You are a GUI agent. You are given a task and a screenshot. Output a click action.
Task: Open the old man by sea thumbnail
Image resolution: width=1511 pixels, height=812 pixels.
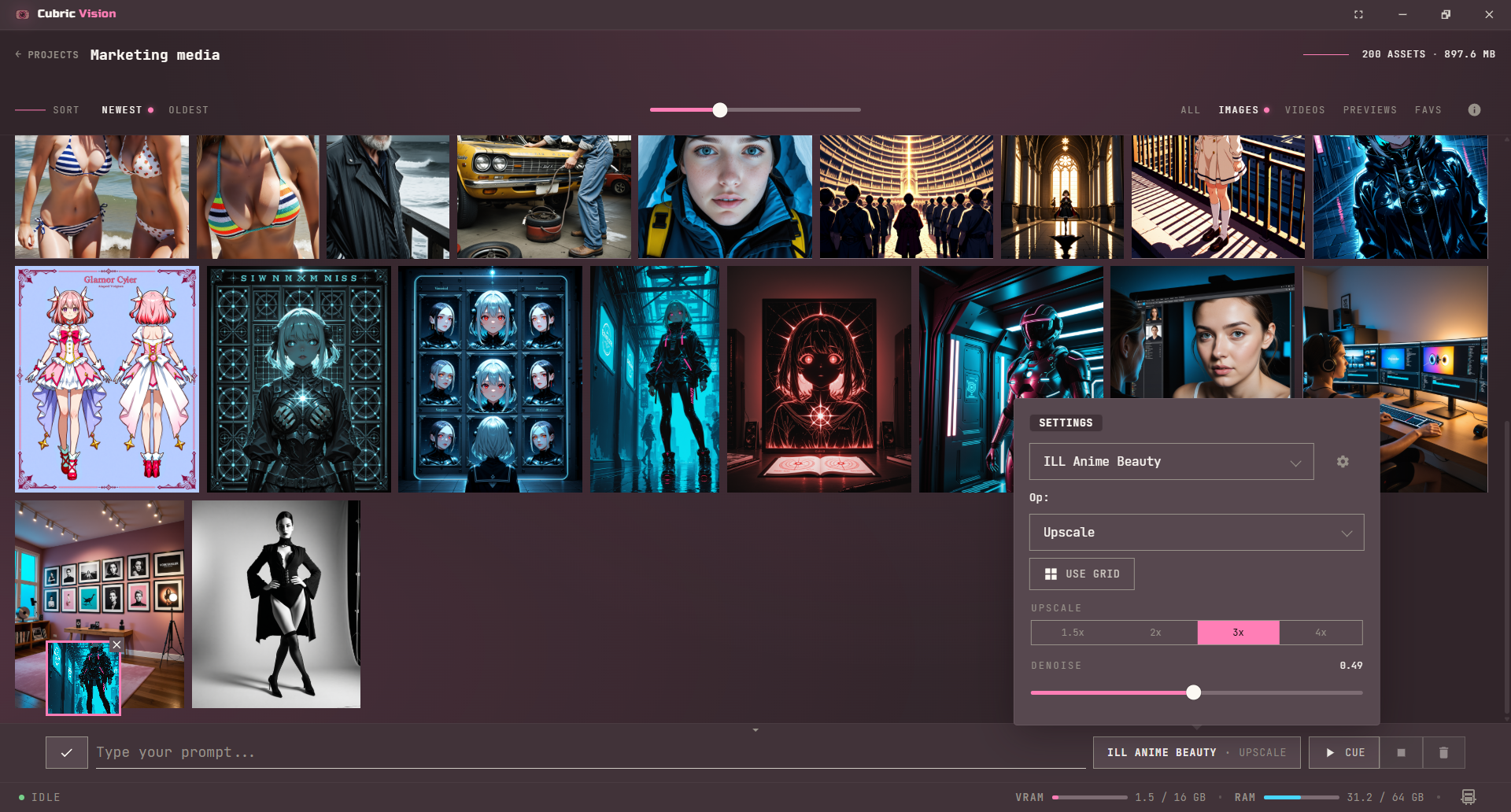point(388,197)
